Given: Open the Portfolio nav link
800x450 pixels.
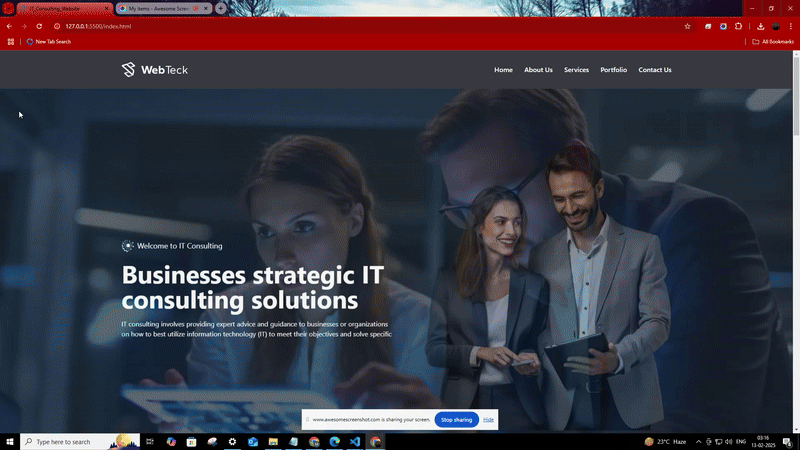Looking at the screenshot, I should [x=613, y=70].
